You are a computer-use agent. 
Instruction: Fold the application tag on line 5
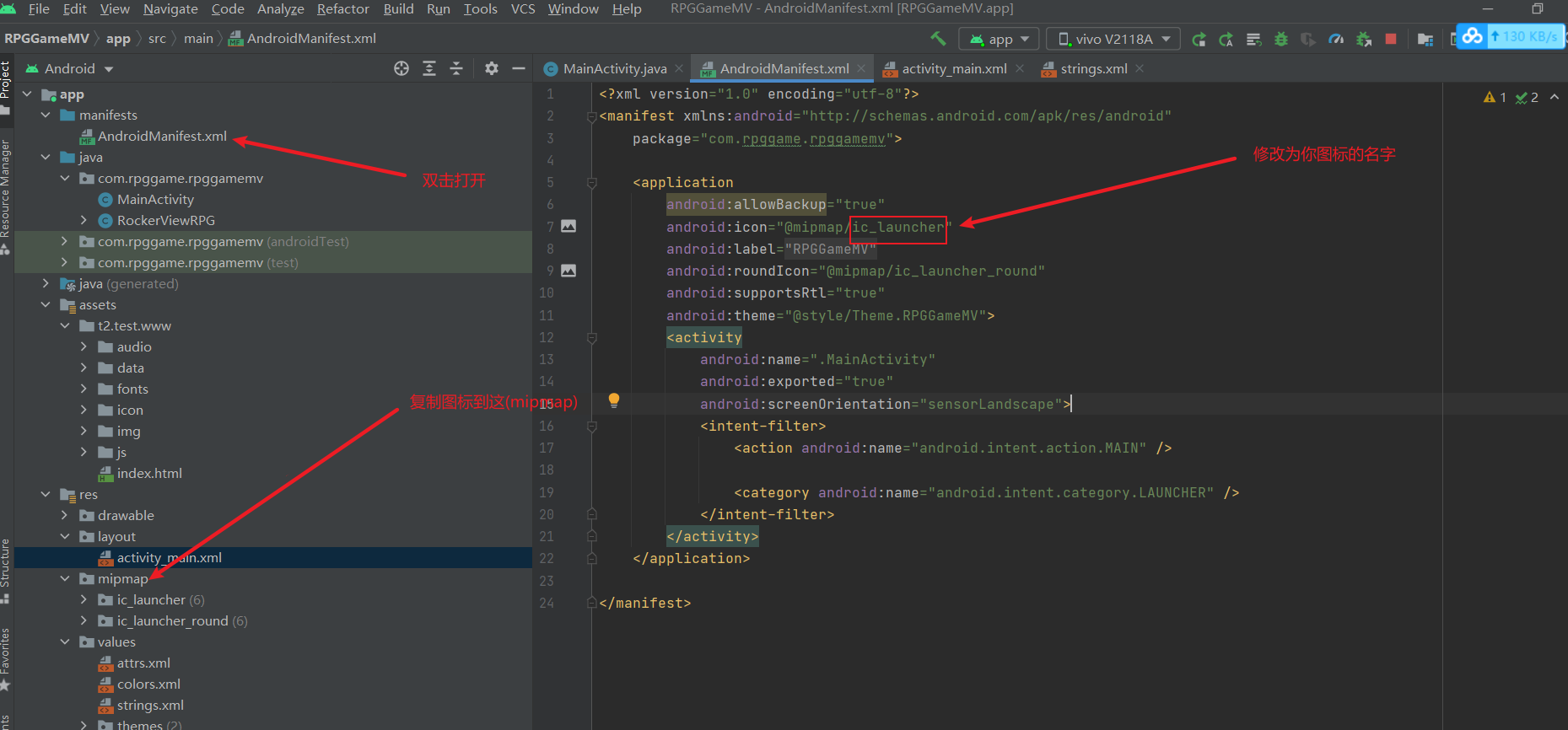[592, 183]
